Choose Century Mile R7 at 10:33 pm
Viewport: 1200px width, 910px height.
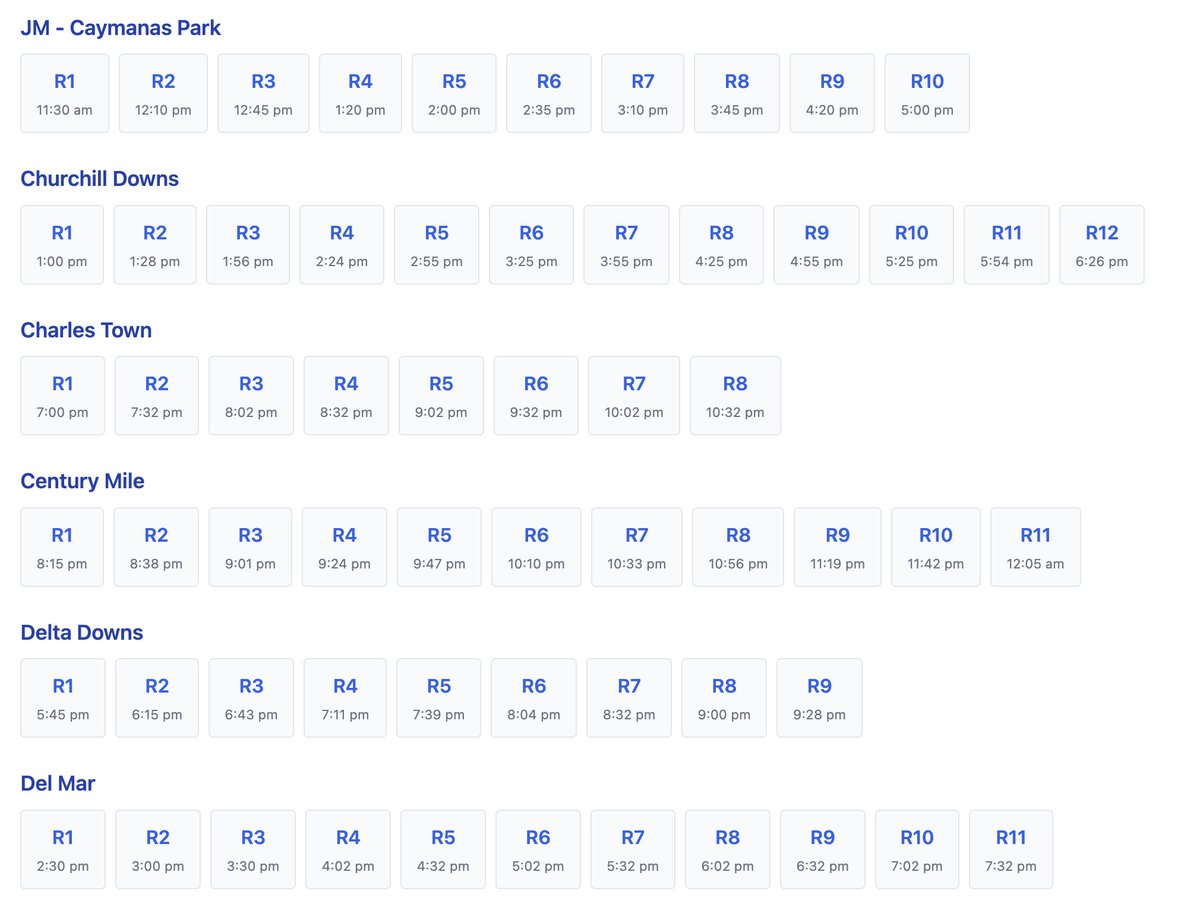[x=637, y=547]
